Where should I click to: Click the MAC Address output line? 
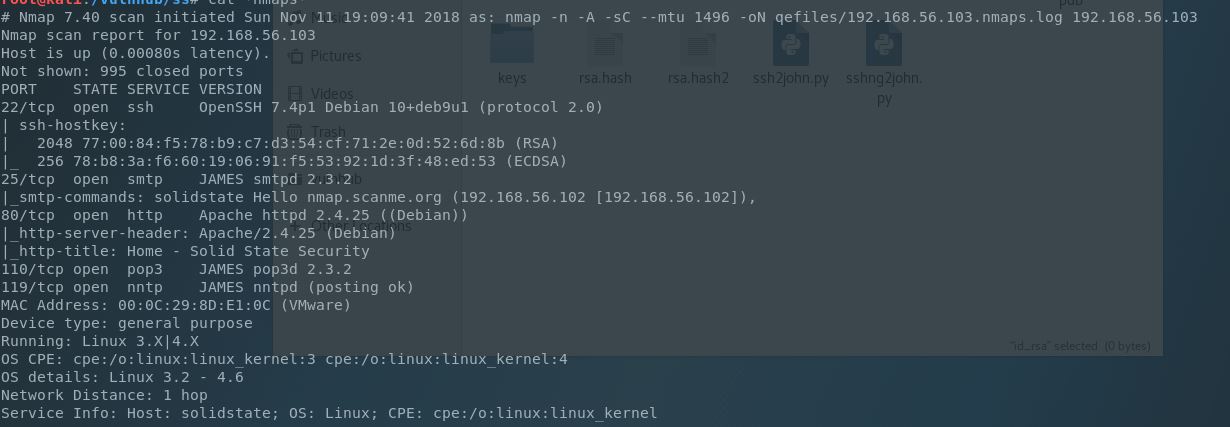pos(176,305)
